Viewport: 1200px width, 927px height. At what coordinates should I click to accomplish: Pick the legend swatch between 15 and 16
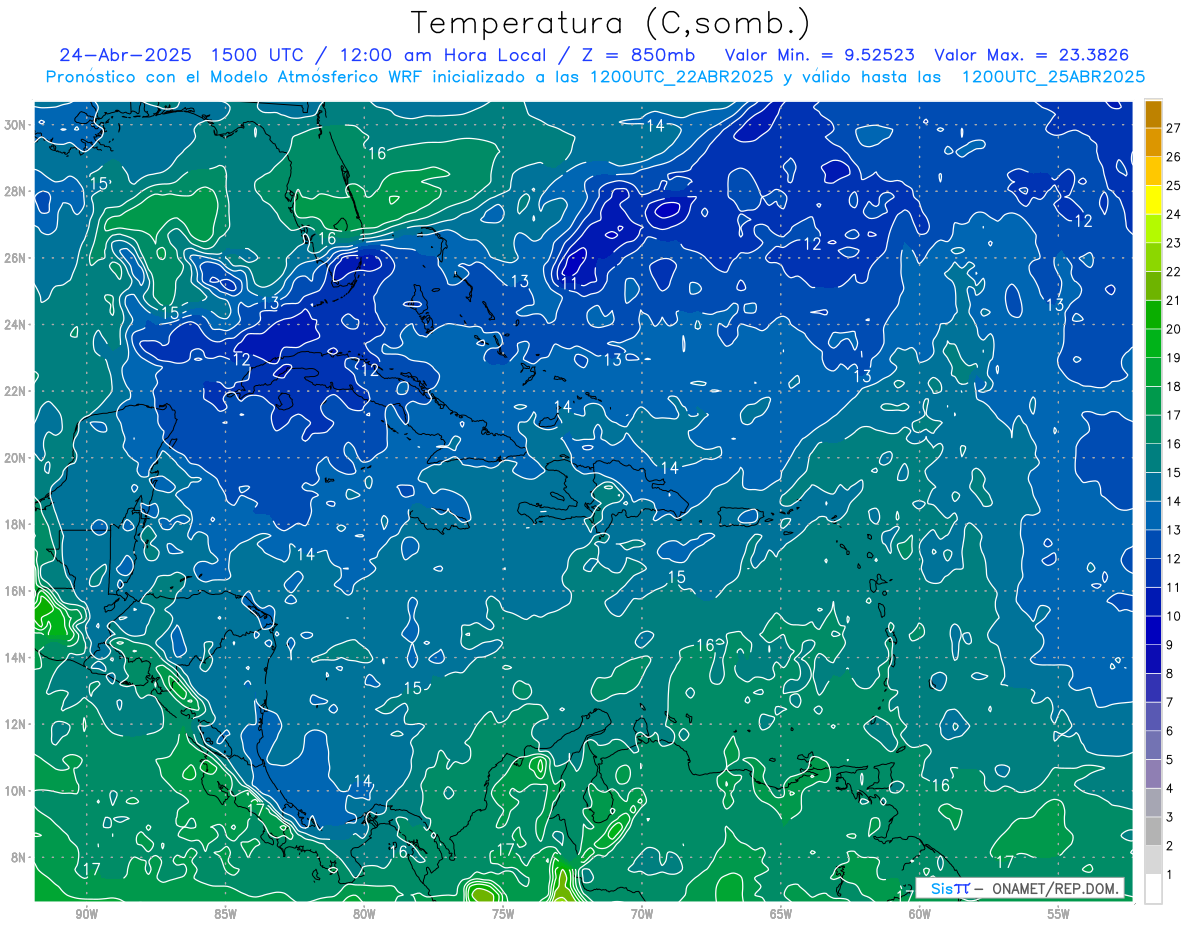point(1153,458)
